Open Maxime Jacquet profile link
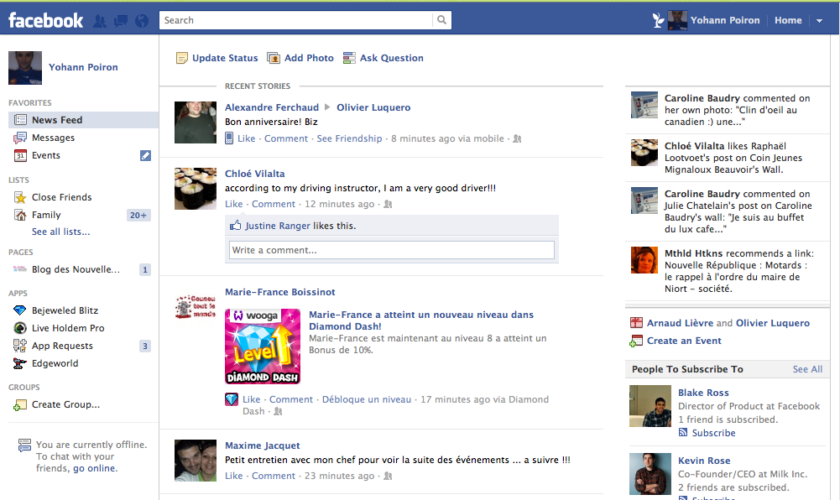This screenshot has width=840, height=500. (x=262, y=445)
